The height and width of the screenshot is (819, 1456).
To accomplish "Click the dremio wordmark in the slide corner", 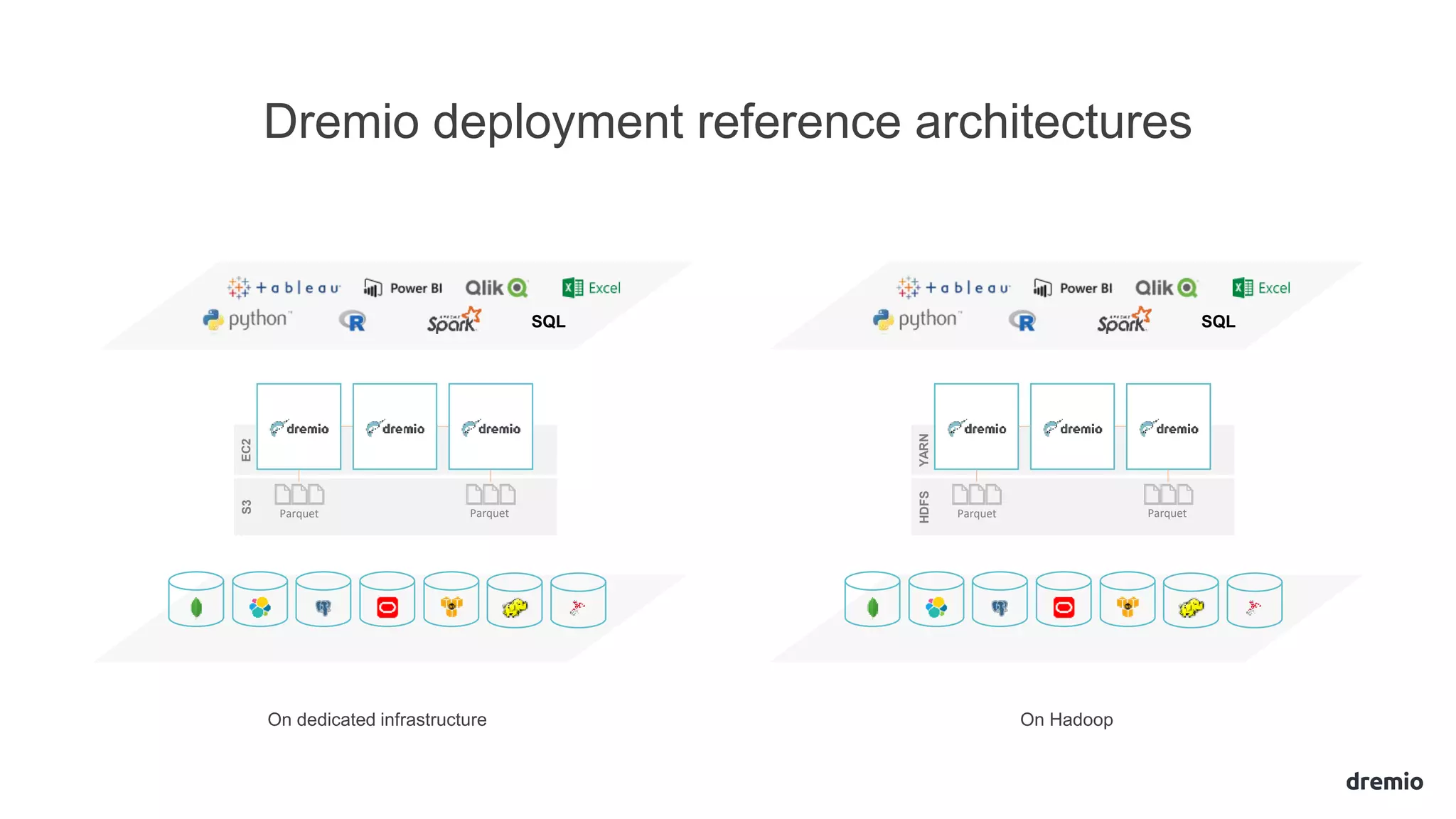I will 1383,781.
